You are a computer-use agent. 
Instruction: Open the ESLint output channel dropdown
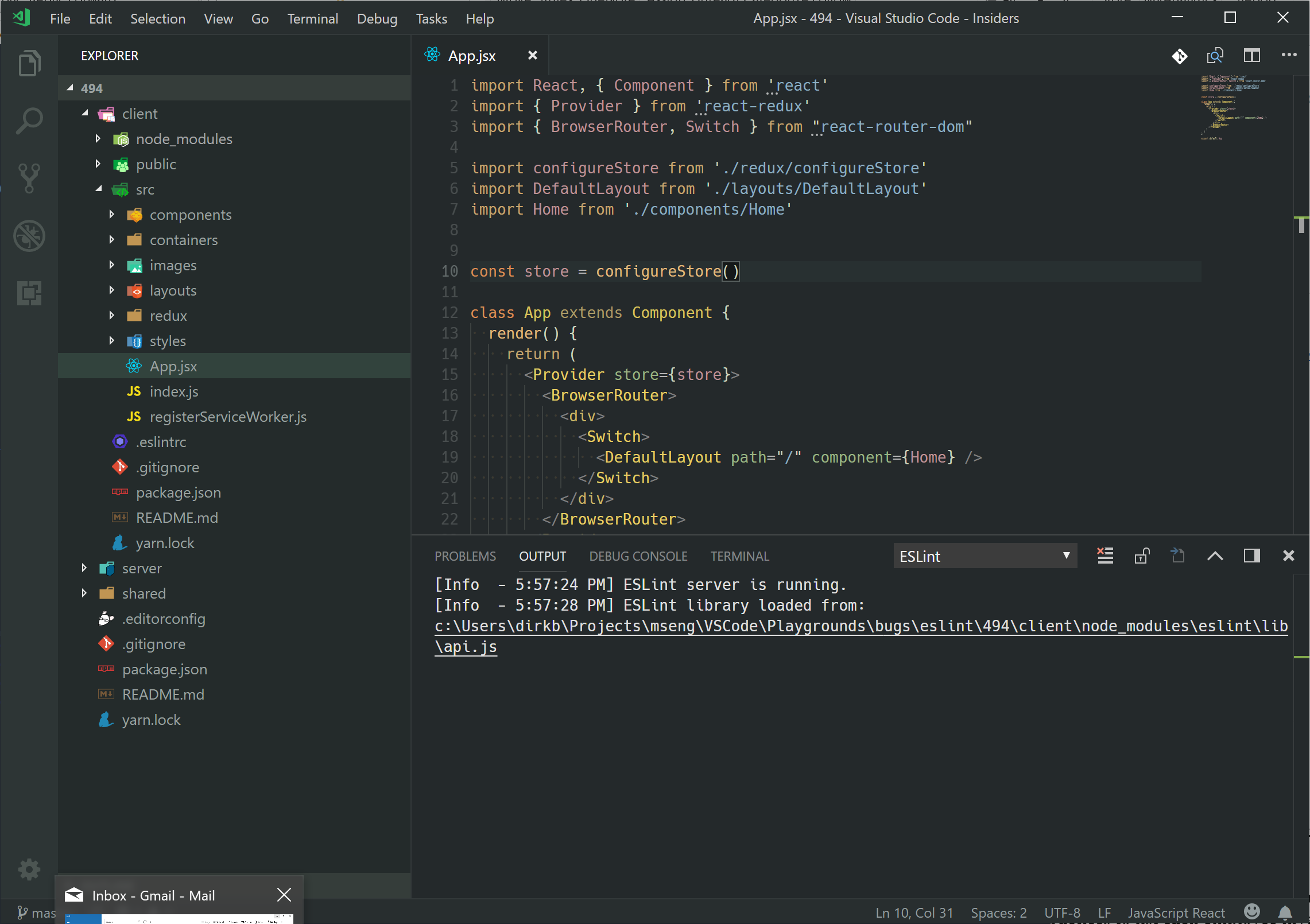pyautogui.click(x=985, y=556)
